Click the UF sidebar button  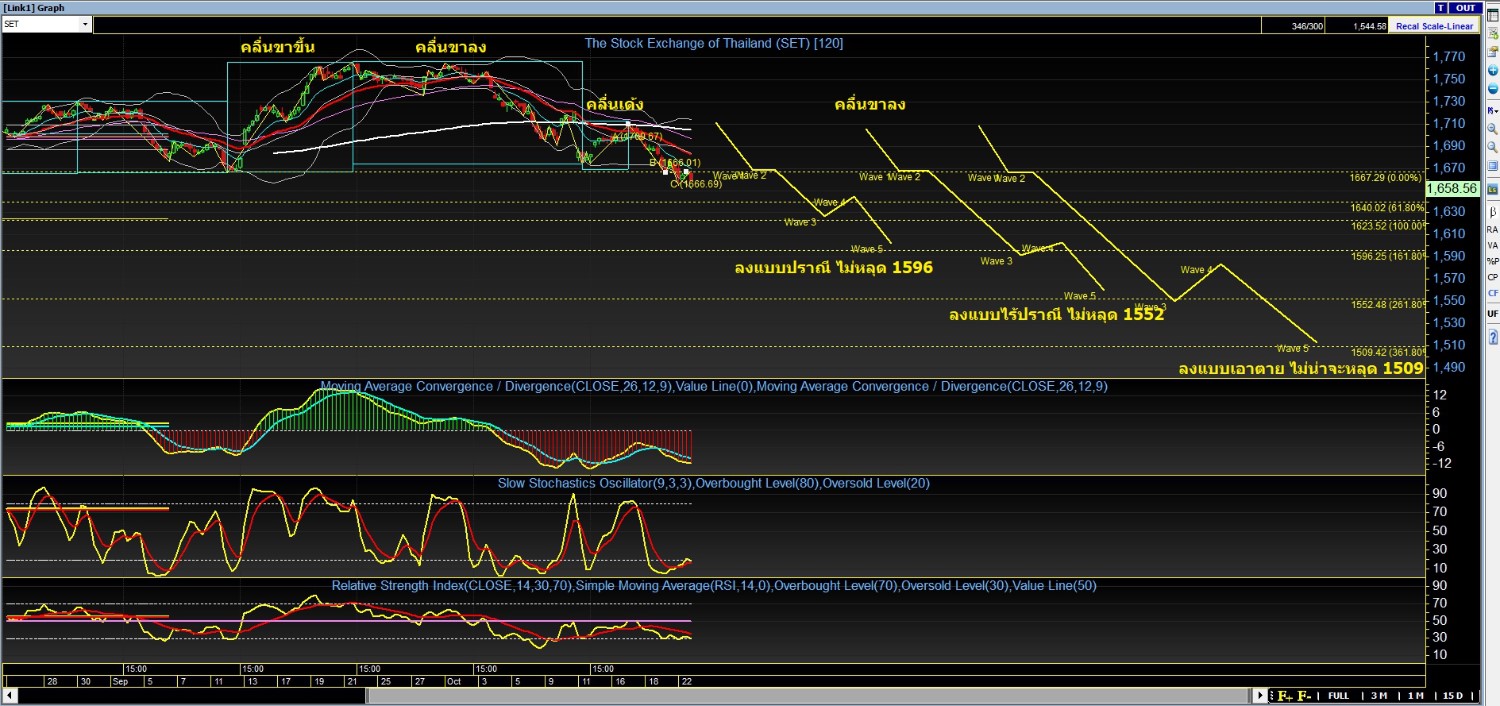(1492, 314)
